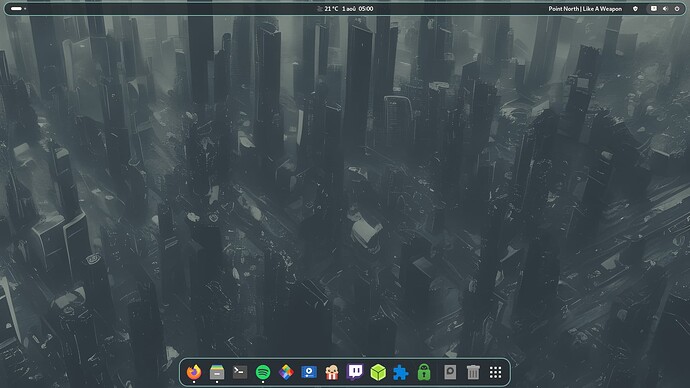Open the blue media player icon
The width and height of the screenshot is (690, 388).
pyautogui.click(x=309, y=372)
